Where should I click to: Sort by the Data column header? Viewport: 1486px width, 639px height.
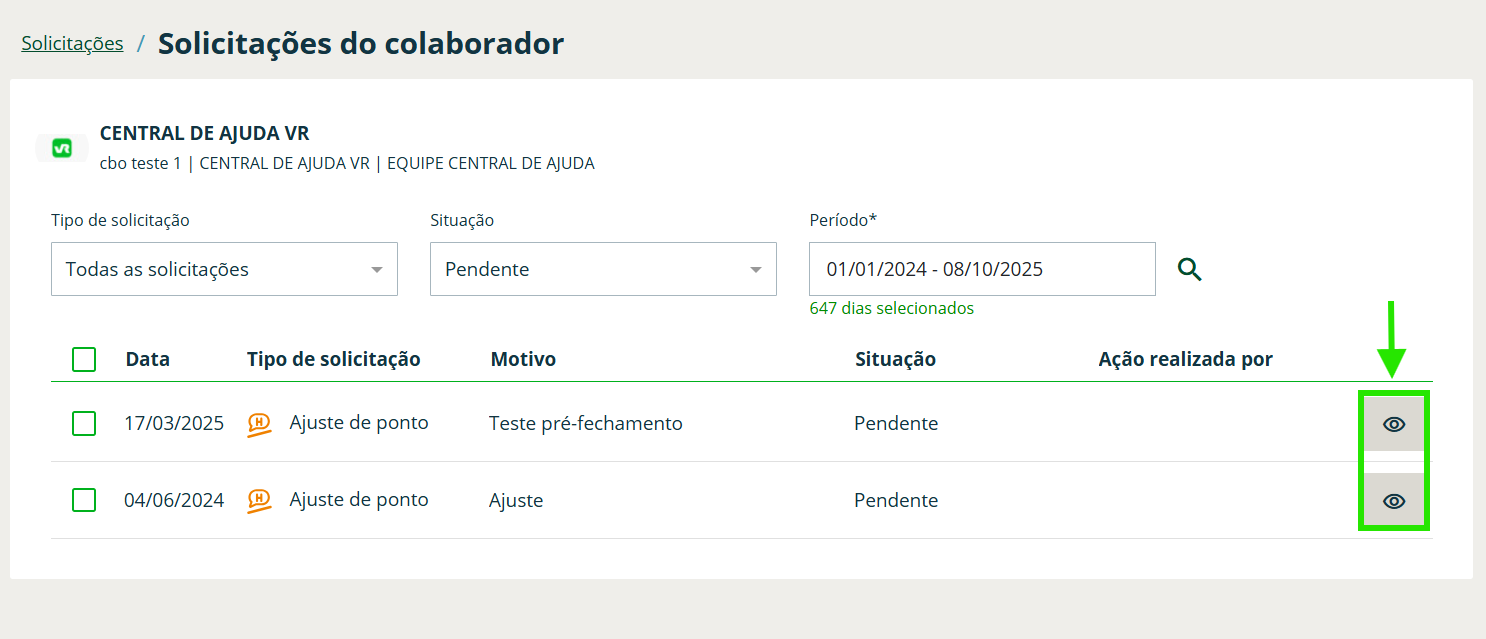[x=148, y=359]
